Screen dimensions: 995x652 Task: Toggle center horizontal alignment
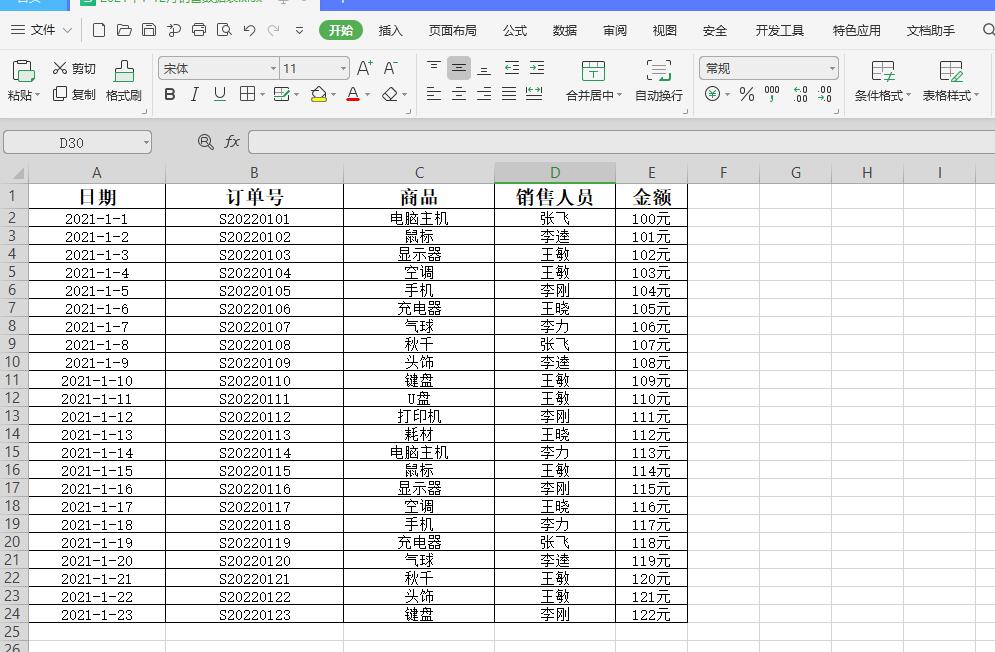[x=458, y=95]
